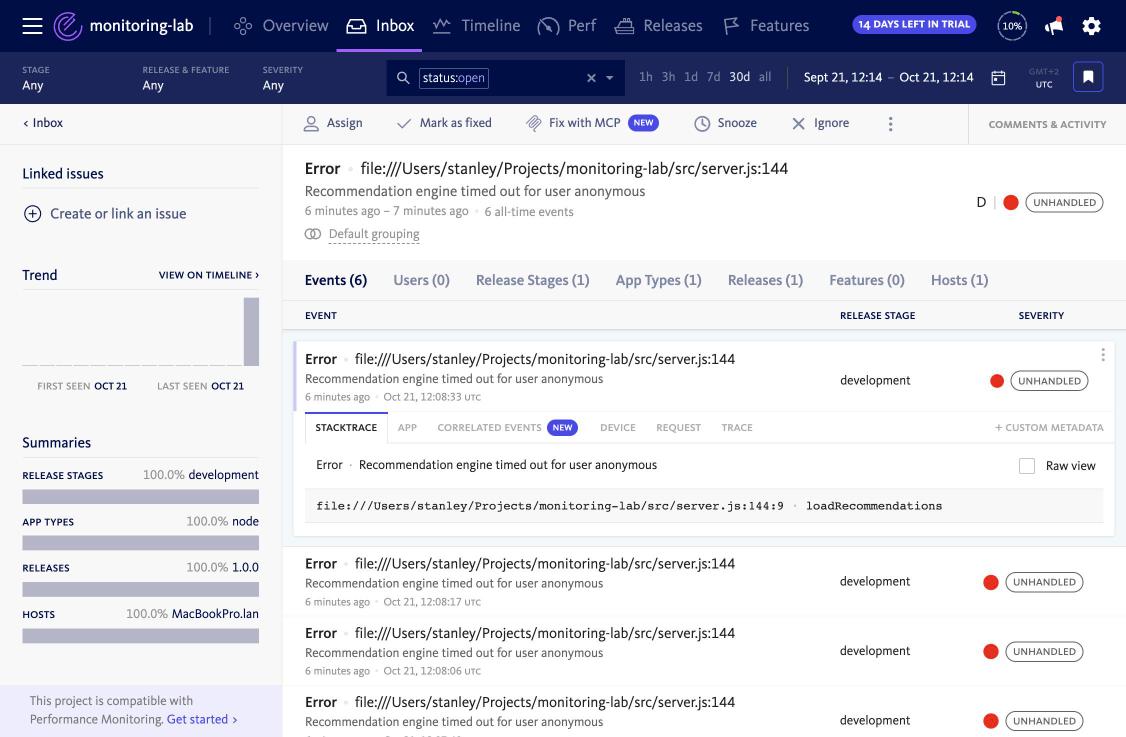1126x737 pixels.
Task: Click the trend chart bar
Action: pyautogui.click(x=251, y=332)
